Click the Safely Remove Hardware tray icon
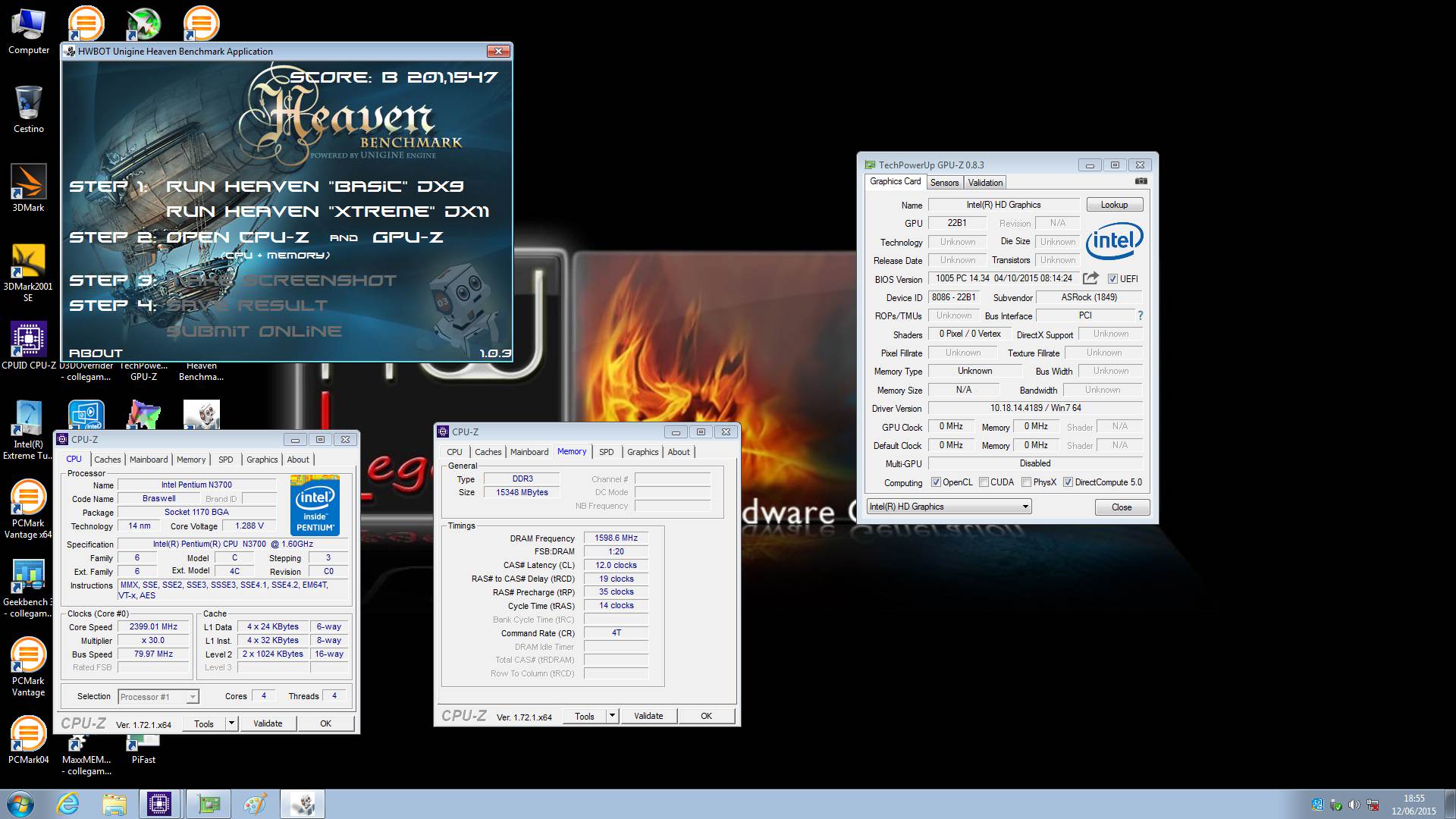The height and width of the screenshot is (819, 1456). [x=1336, y=805]
